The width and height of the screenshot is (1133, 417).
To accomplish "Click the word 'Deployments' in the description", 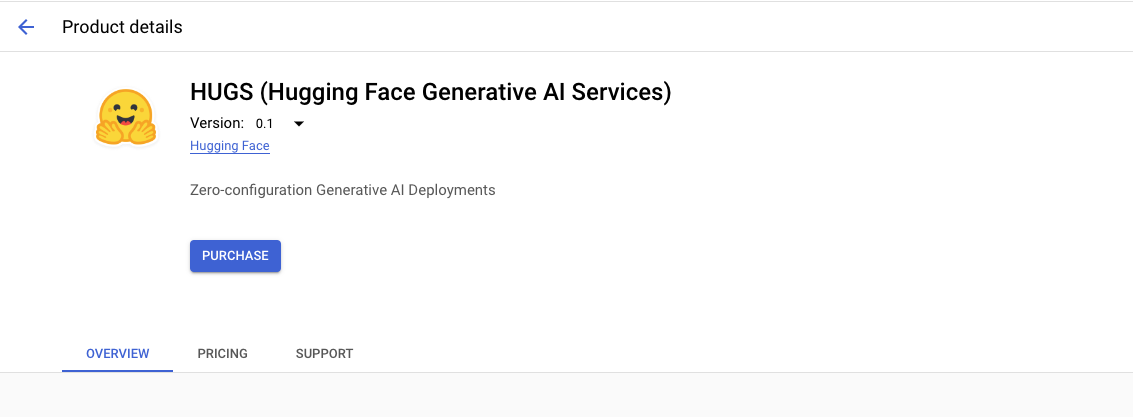I will pos(457,189).
